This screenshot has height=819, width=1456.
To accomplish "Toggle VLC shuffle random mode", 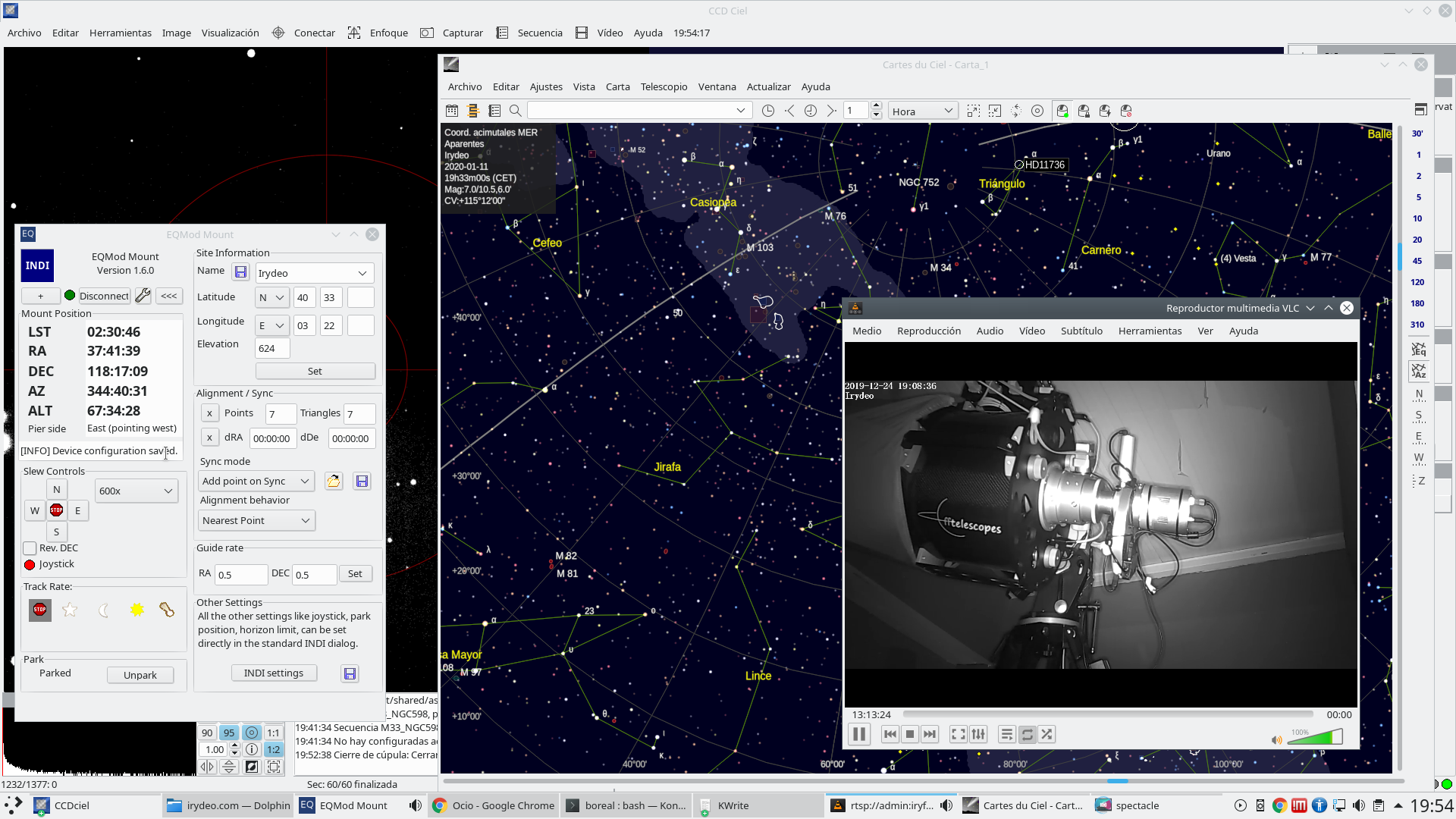I will click(x=1046, y=734).
